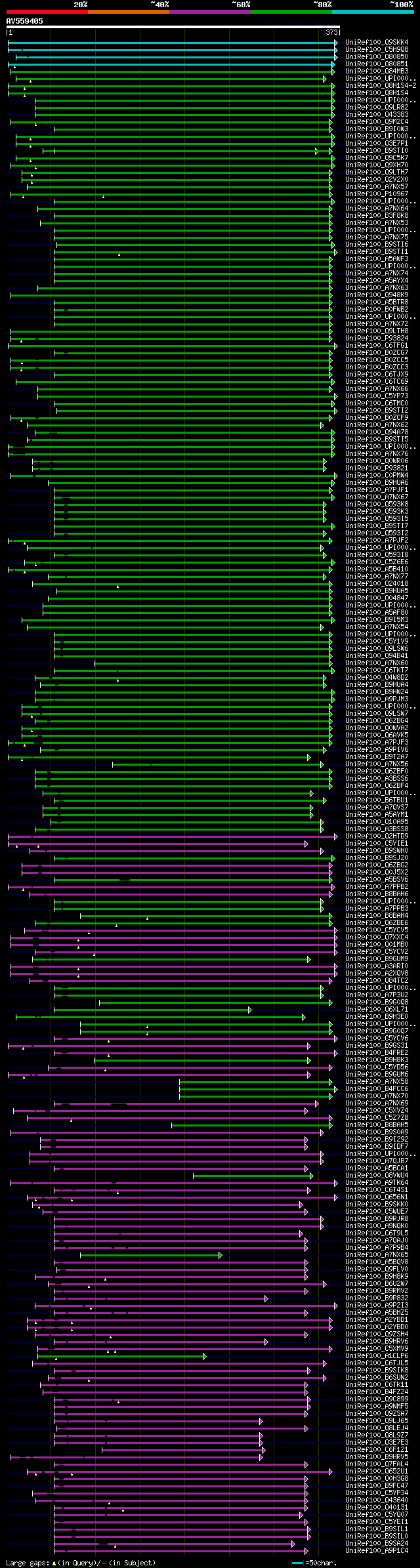
Task: Open hit UniRef100_Q9SKK4
Action: pos(377,43)
